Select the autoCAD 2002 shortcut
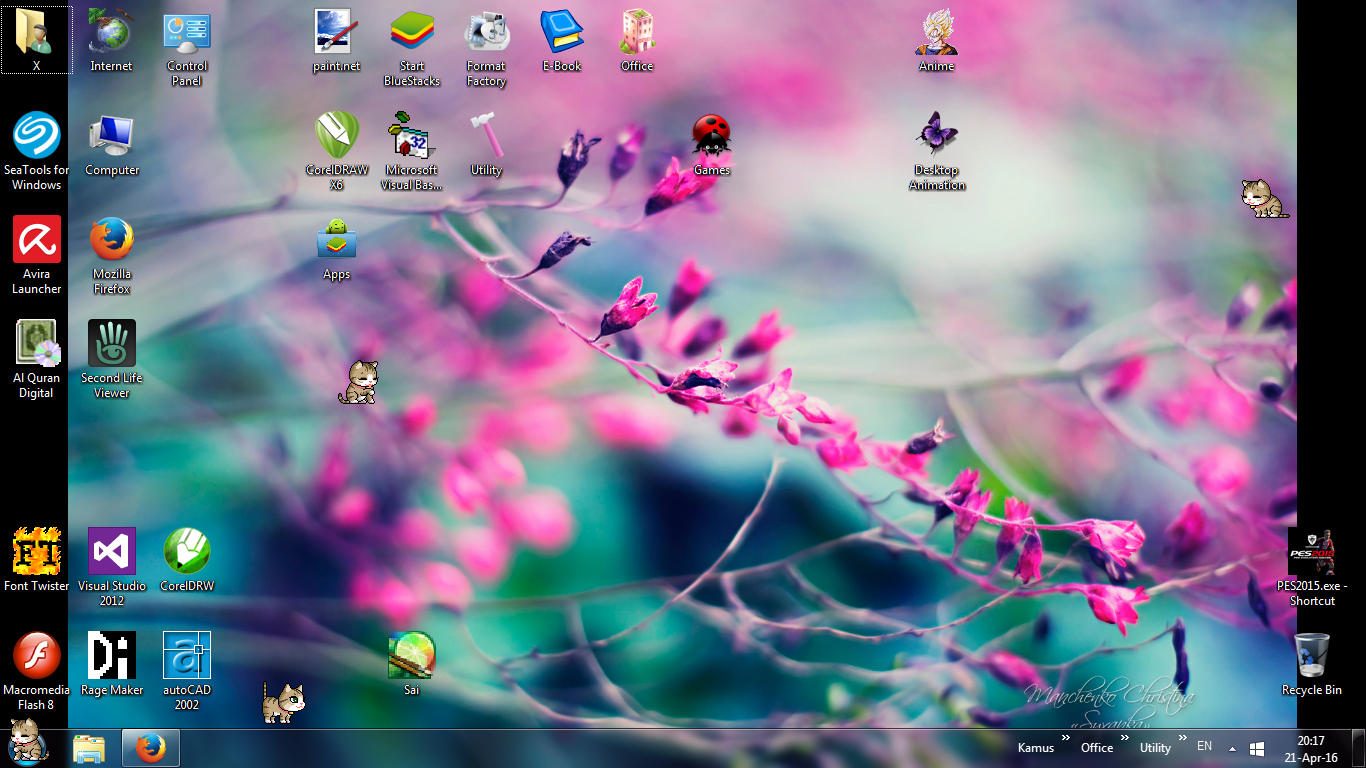 click(187, 656)
